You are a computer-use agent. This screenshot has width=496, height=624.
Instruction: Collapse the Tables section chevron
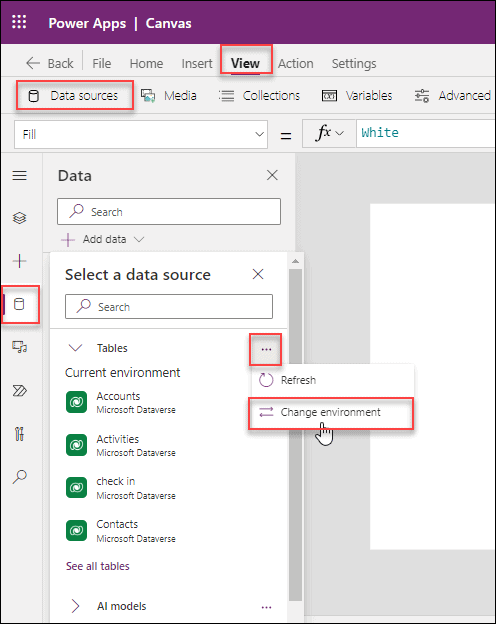click(x=75, y=348)
